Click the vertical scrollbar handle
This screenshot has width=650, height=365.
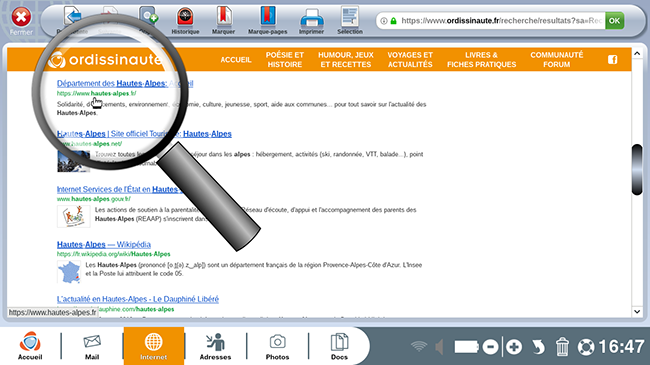pyautogui.click(x=637, y=169)
